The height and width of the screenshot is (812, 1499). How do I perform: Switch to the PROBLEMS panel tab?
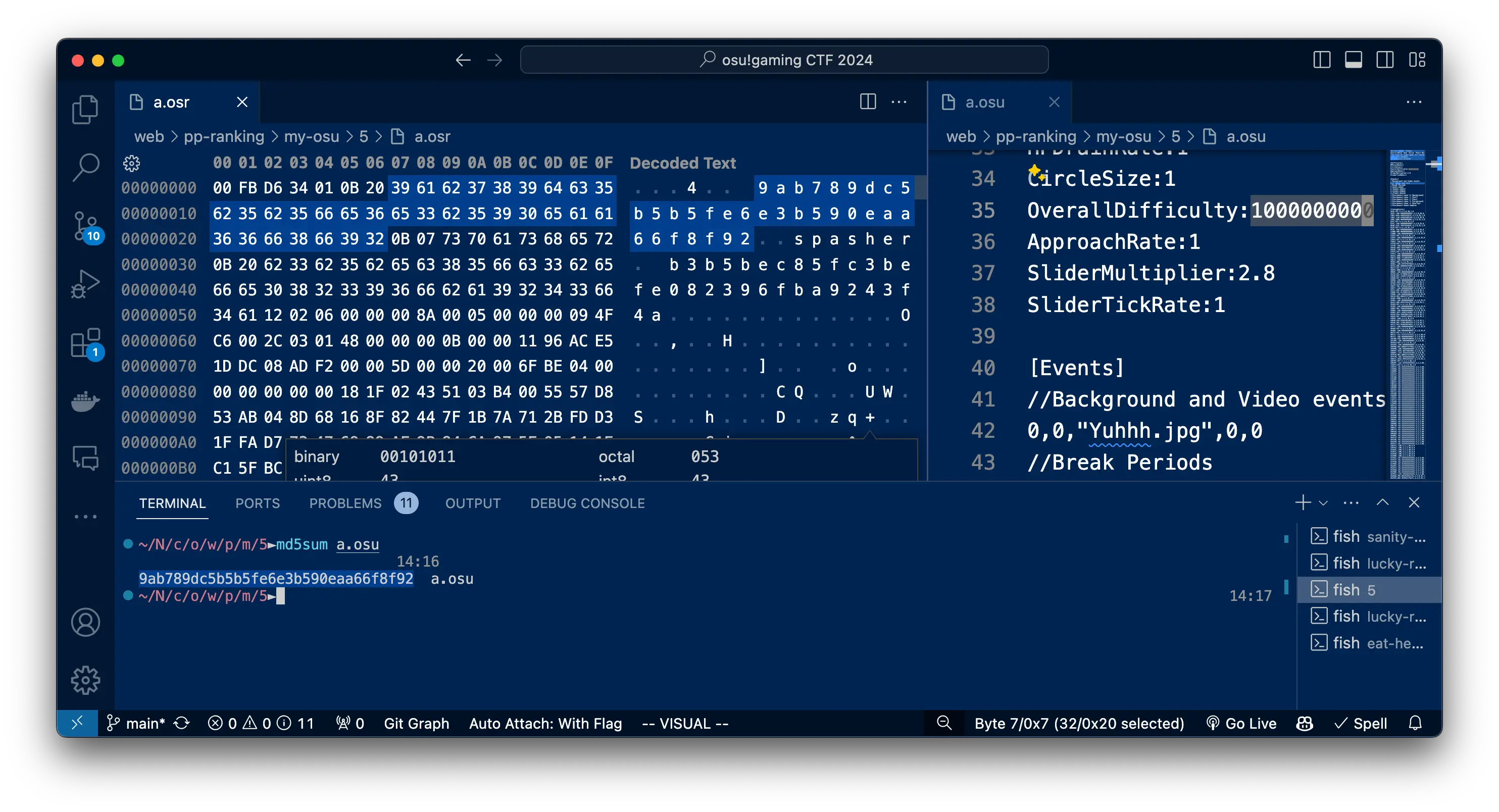[345, 503]
